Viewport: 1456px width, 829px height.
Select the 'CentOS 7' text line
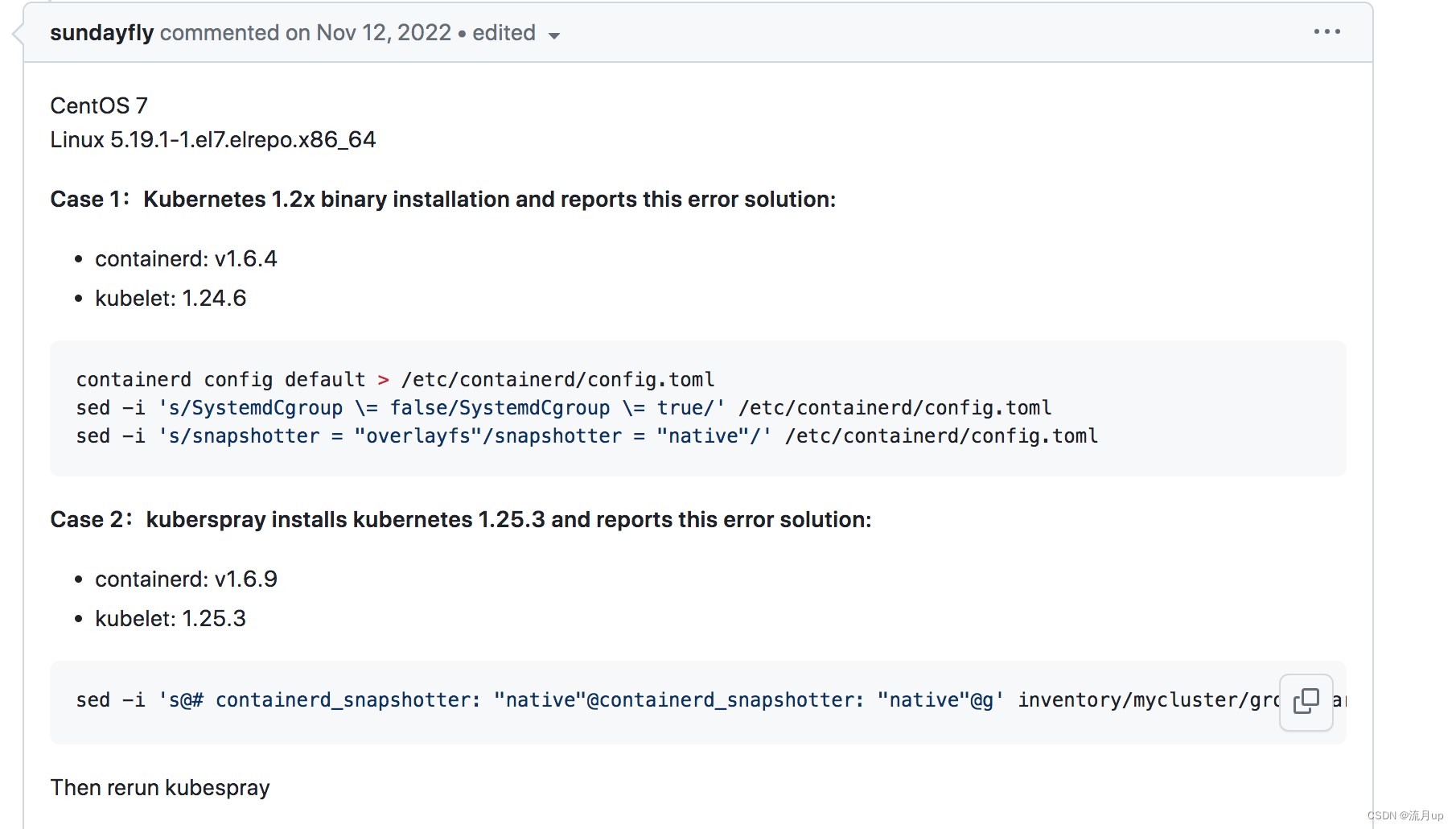coord(99,105)
